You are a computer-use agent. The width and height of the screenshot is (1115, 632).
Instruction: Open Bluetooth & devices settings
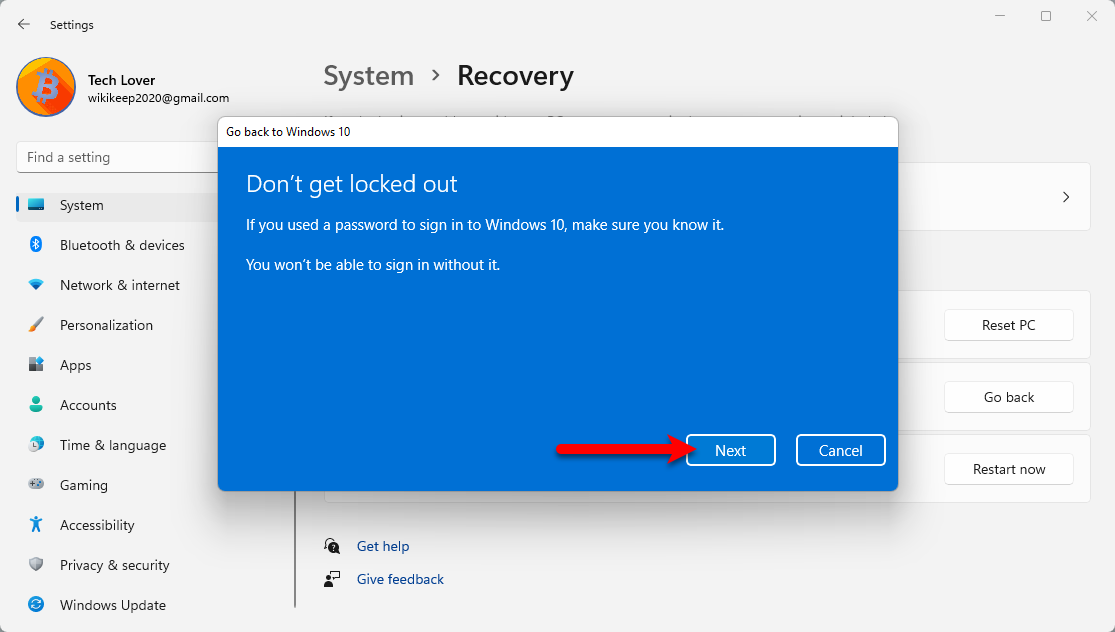[122, 245]
